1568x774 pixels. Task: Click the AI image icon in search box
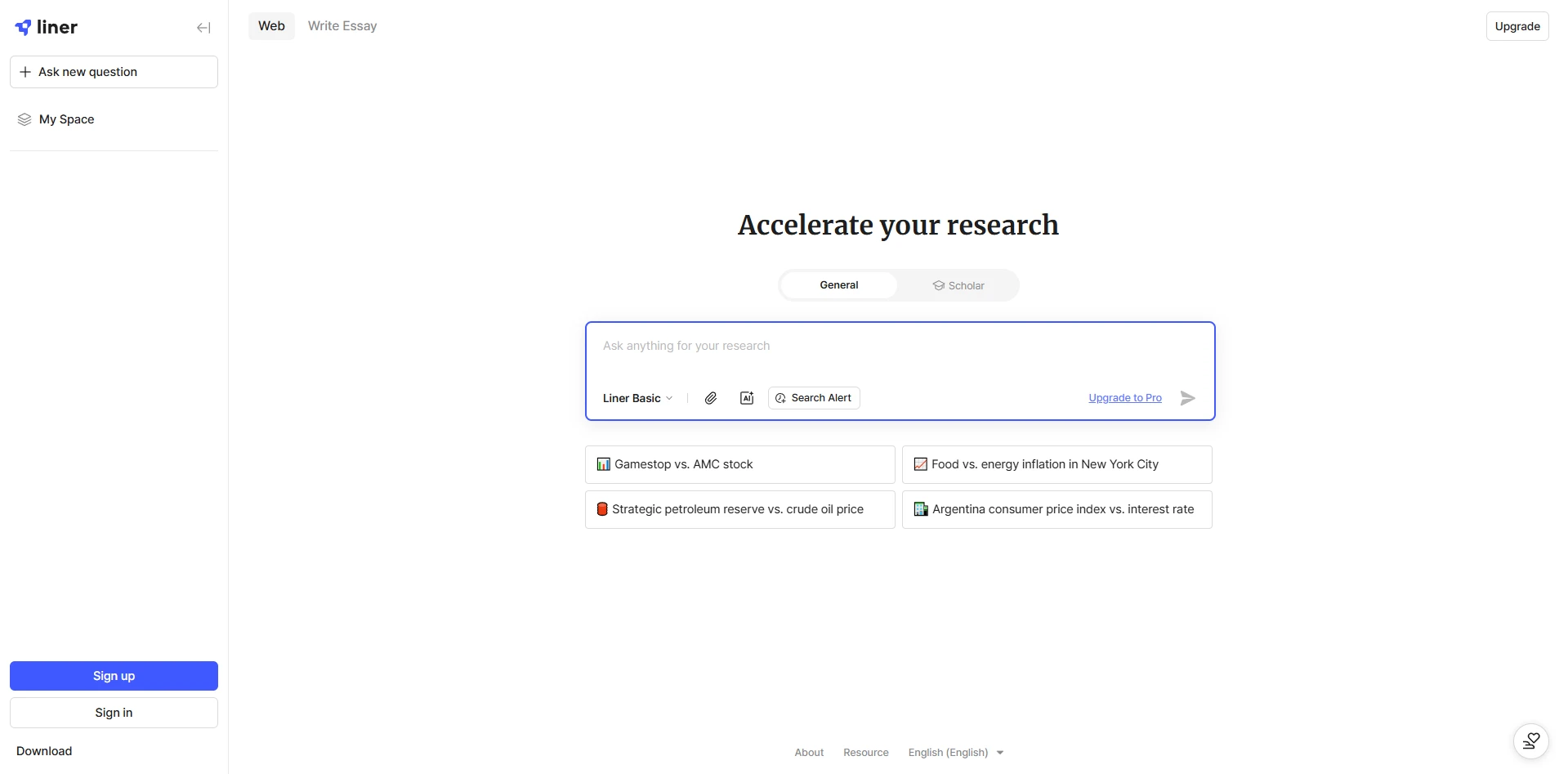point(747,398)
